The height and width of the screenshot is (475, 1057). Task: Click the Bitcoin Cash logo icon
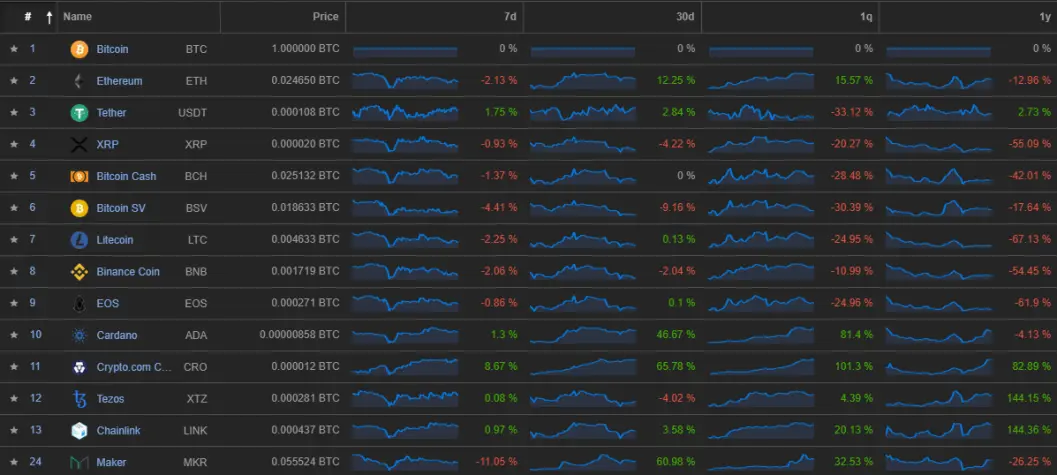tap(80, 176)
